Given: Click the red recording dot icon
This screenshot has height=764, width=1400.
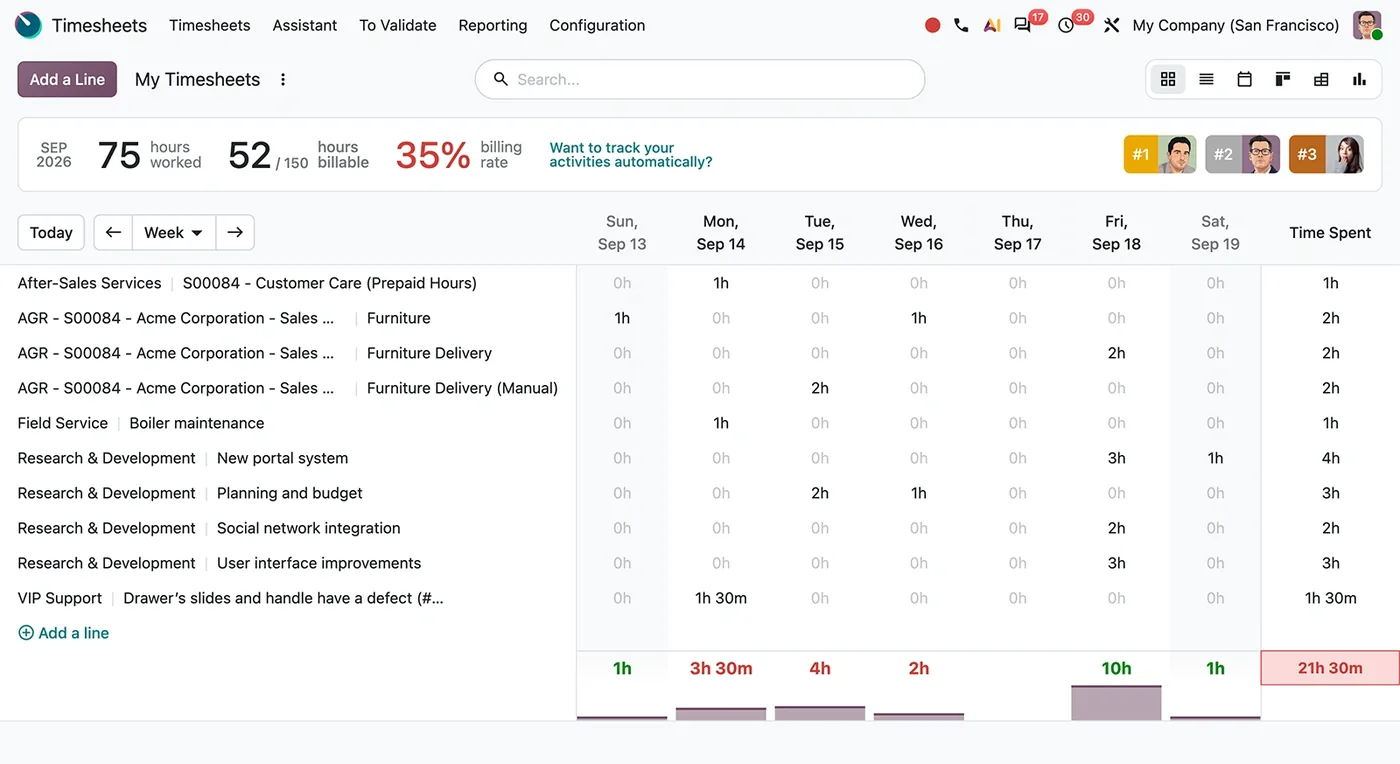Looking at the screenshot, I should pos(933,25).
